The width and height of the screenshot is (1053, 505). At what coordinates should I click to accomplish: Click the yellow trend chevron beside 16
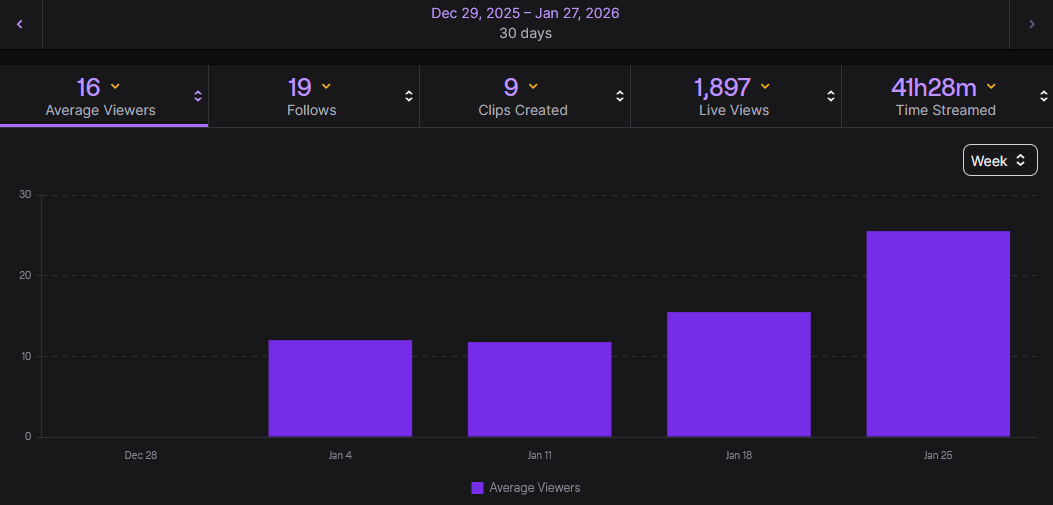(115, 87)
